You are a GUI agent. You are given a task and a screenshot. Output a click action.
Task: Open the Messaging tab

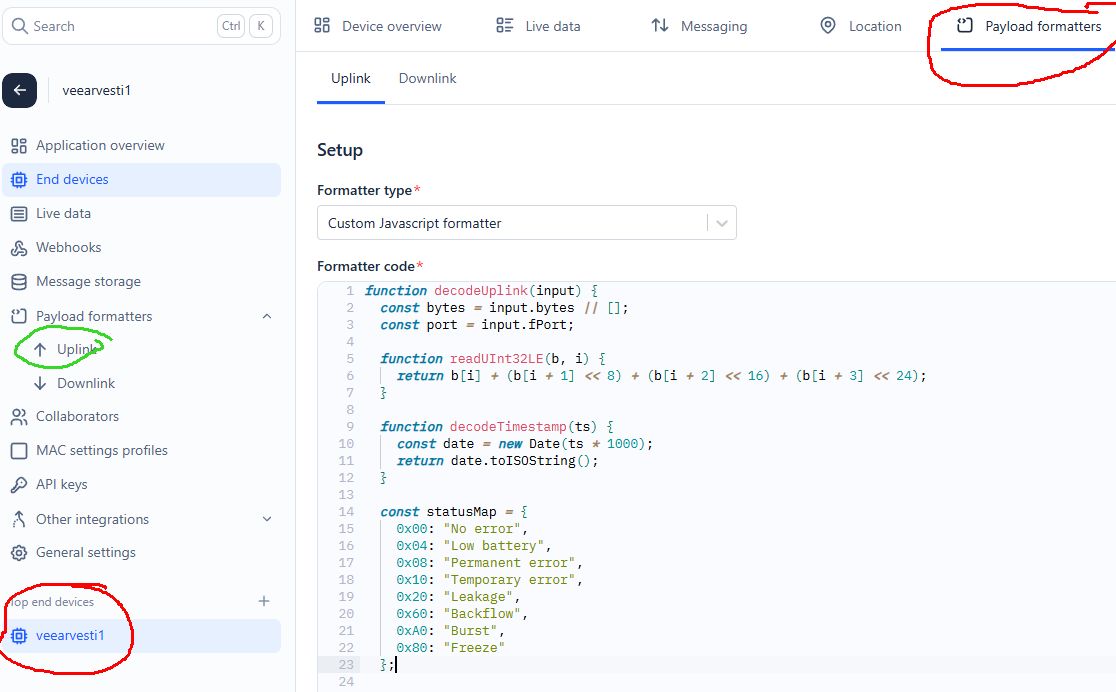pos(699,26)
